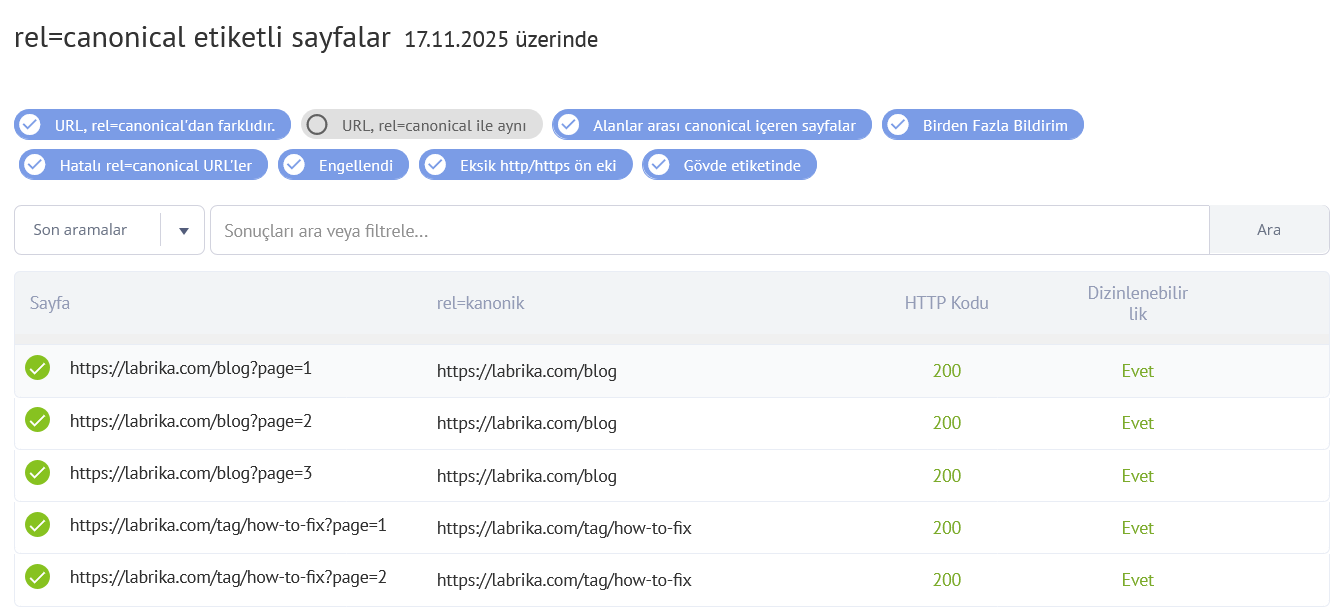The height and width of the screenshot is (616, 1338).
Task: Click the check icon on "Eksik http/https ön eki"
Action: pos(433,164)
